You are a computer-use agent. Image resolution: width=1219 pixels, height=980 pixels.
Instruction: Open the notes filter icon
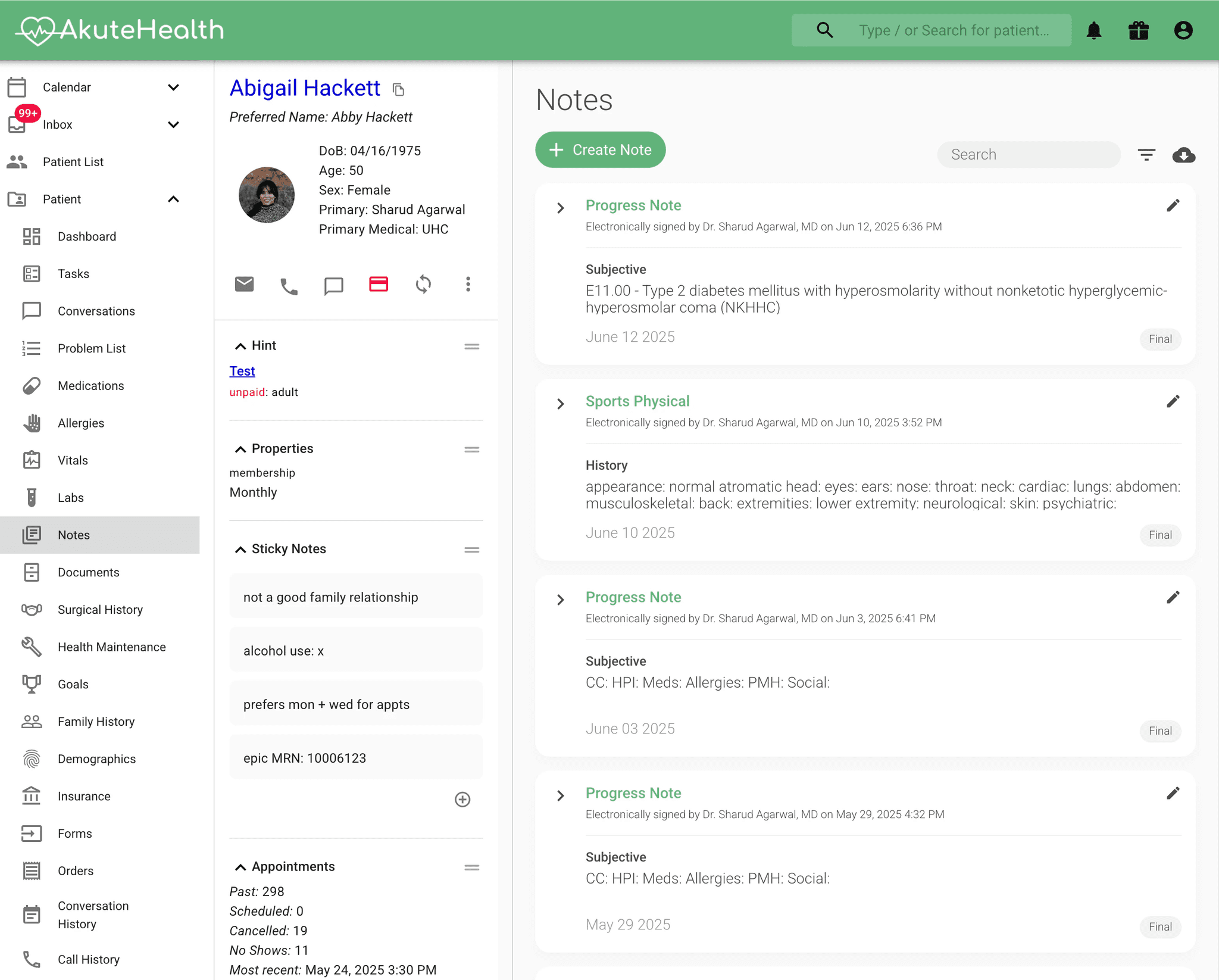(x=1146, y=155)
